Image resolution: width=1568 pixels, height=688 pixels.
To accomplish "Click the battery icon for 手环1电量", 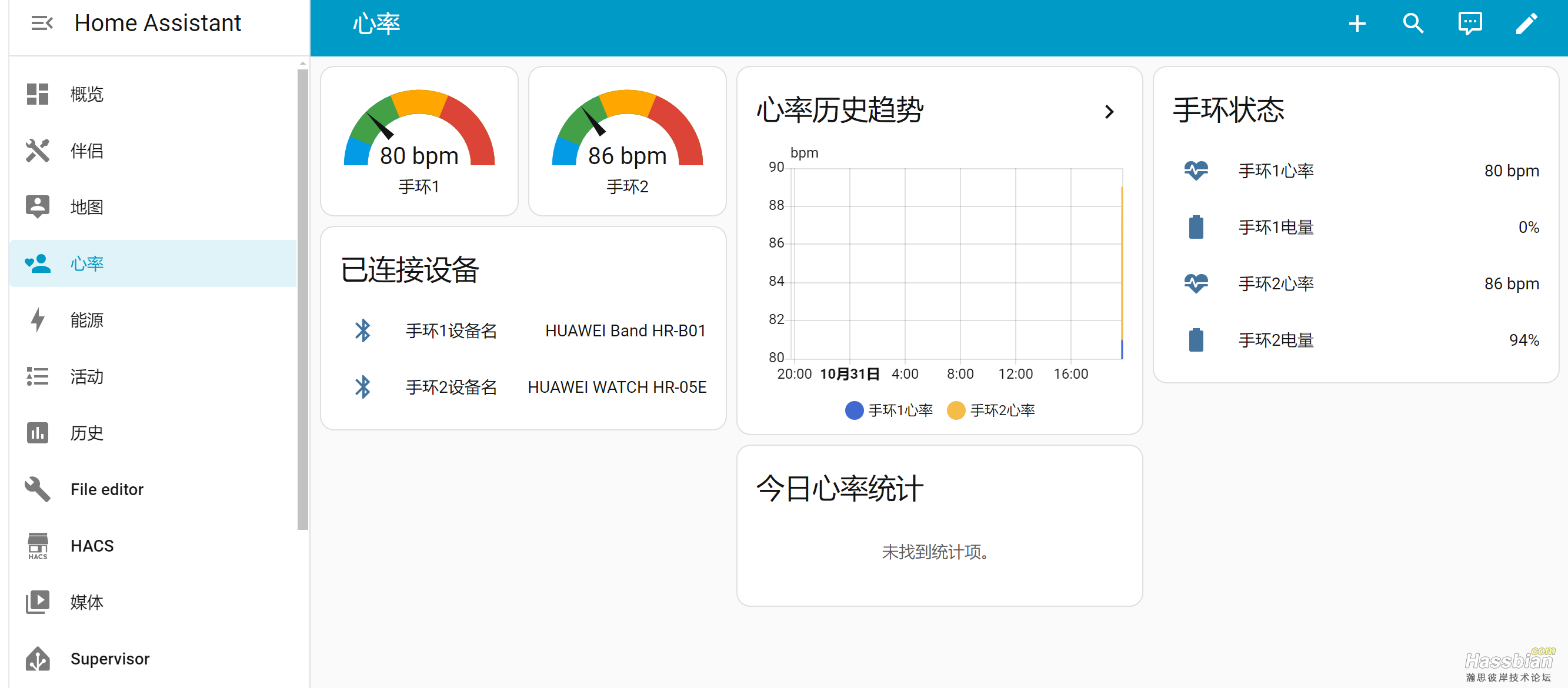I will coord(1196,228).
